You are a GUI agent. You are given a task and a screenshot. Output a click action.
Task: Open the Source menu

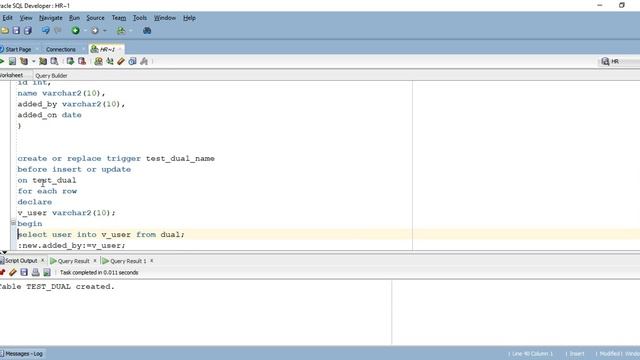tap(95, 18)
